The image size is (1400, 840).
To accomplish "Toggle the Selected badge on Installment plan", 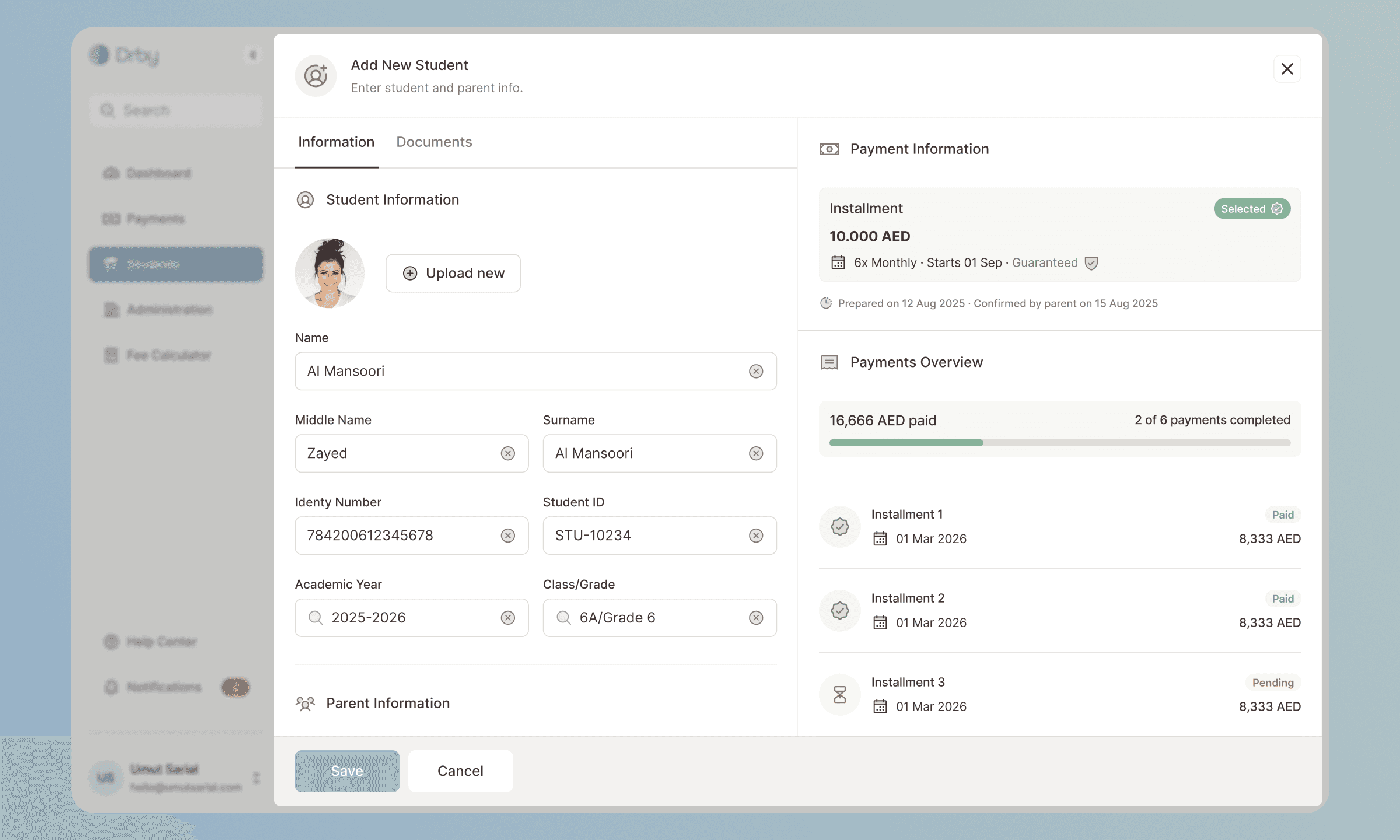I will tap(1251, 209).
